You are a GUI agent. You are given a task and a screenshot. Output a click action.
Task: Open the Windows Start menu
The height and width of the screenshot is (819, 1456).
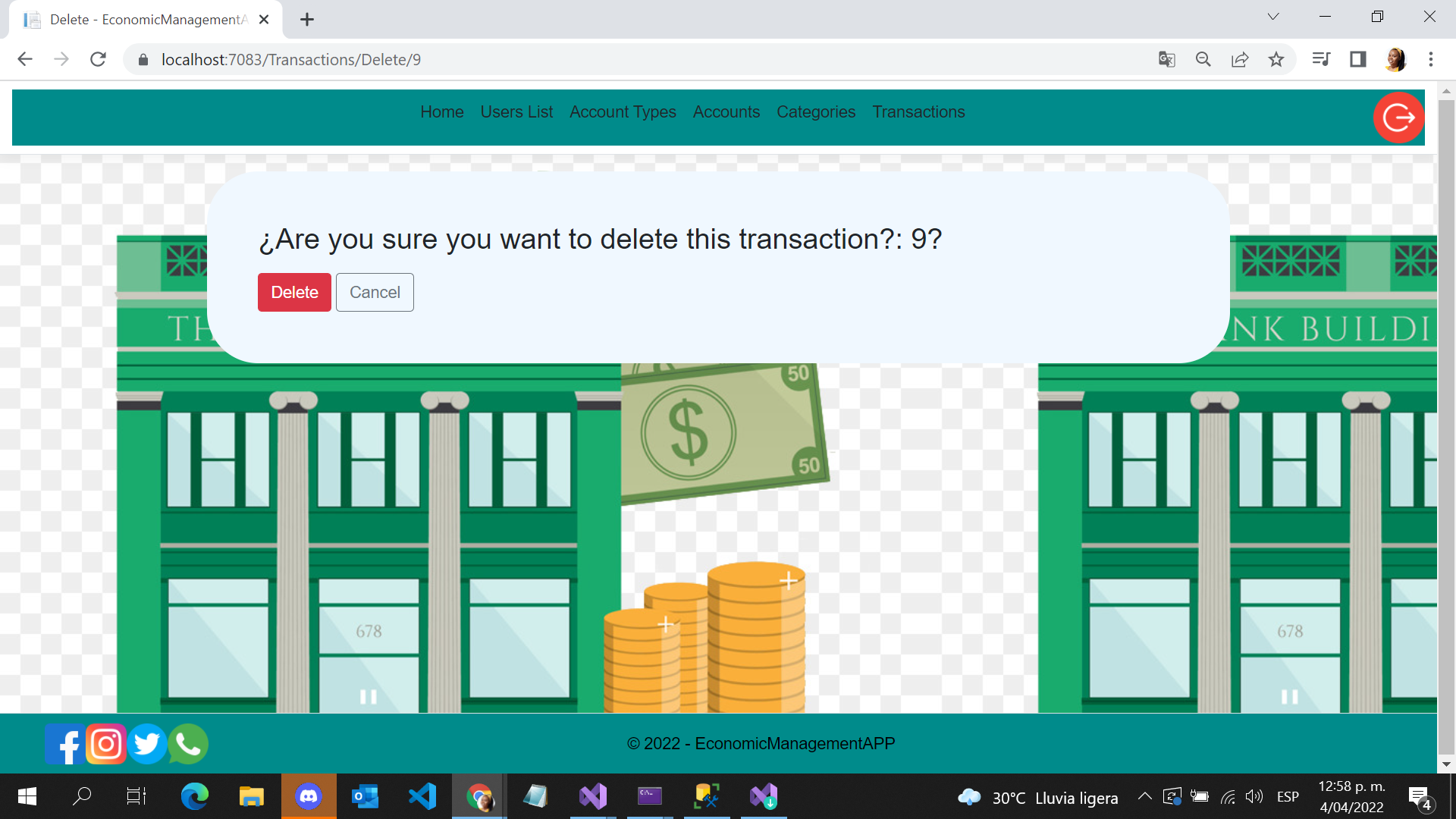27,796
